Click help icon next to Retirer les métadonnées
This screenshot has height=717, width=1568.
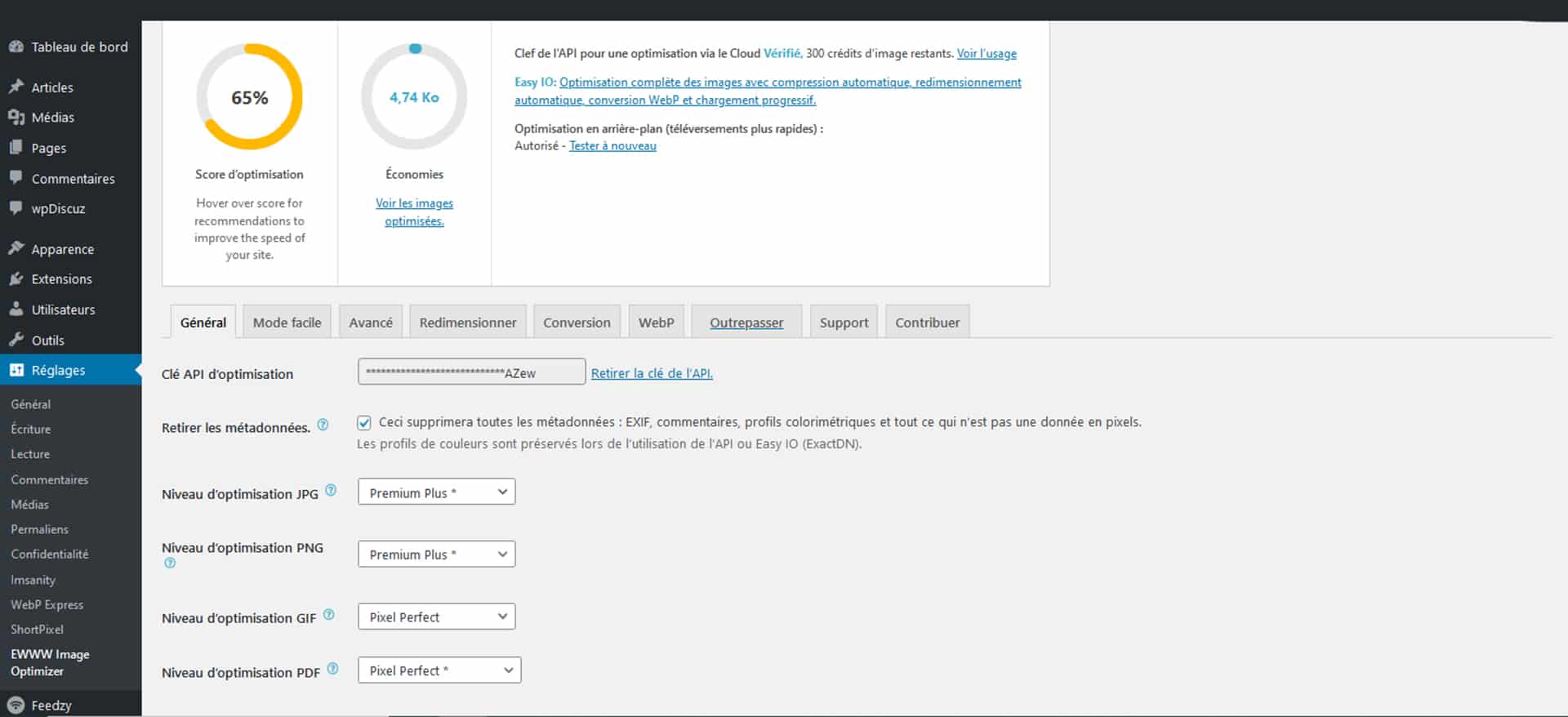click(x=323, y=425)
